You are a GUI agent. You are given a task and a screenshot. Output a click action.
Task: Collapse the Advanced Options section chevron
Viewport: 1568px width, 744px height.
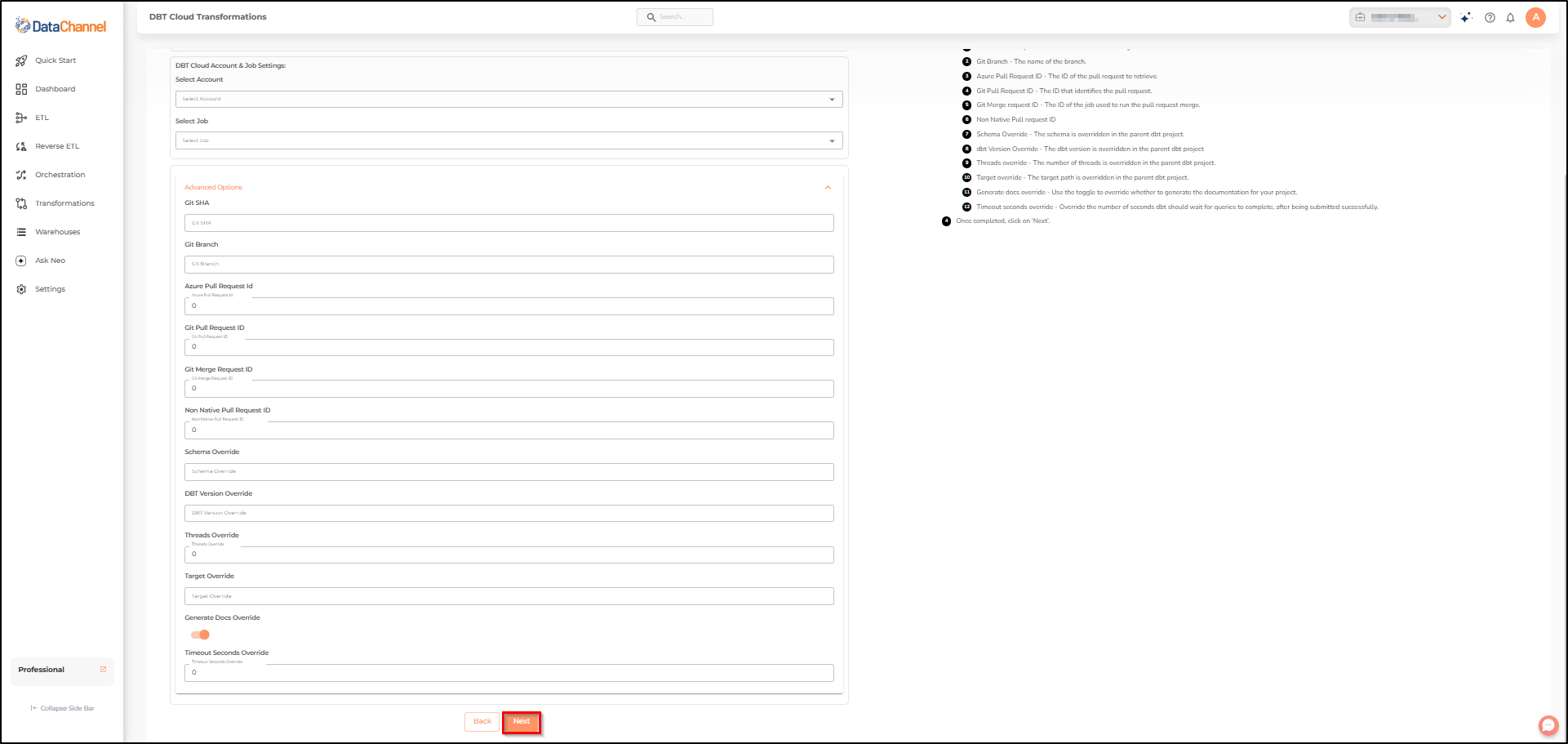pyautogui.click(x=828, y=188)
